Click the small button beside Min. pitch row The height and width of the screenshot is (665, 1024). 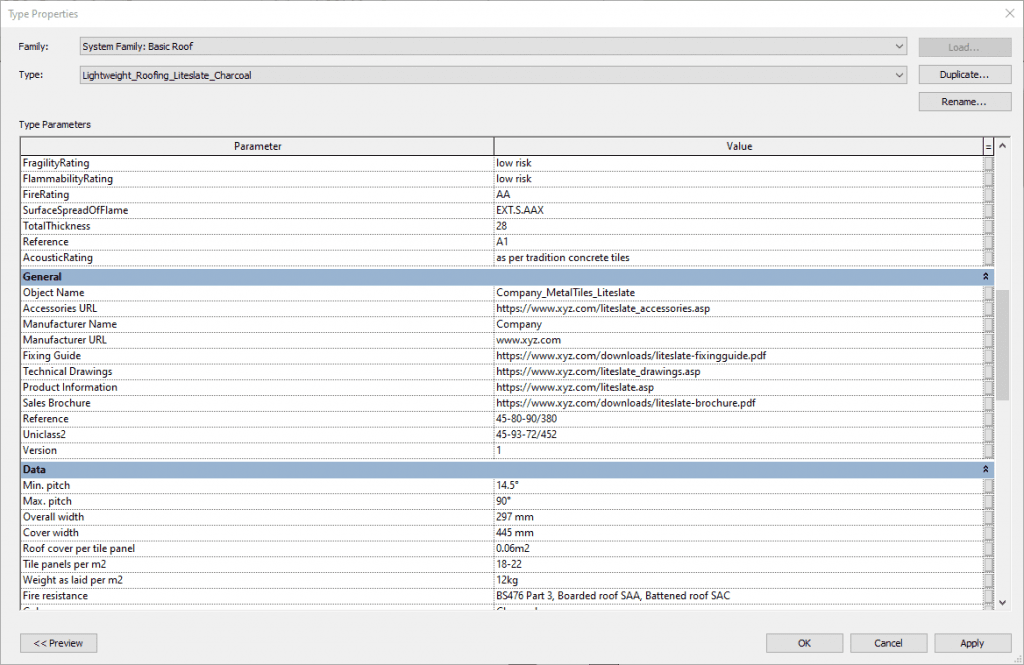click(988, 485)
